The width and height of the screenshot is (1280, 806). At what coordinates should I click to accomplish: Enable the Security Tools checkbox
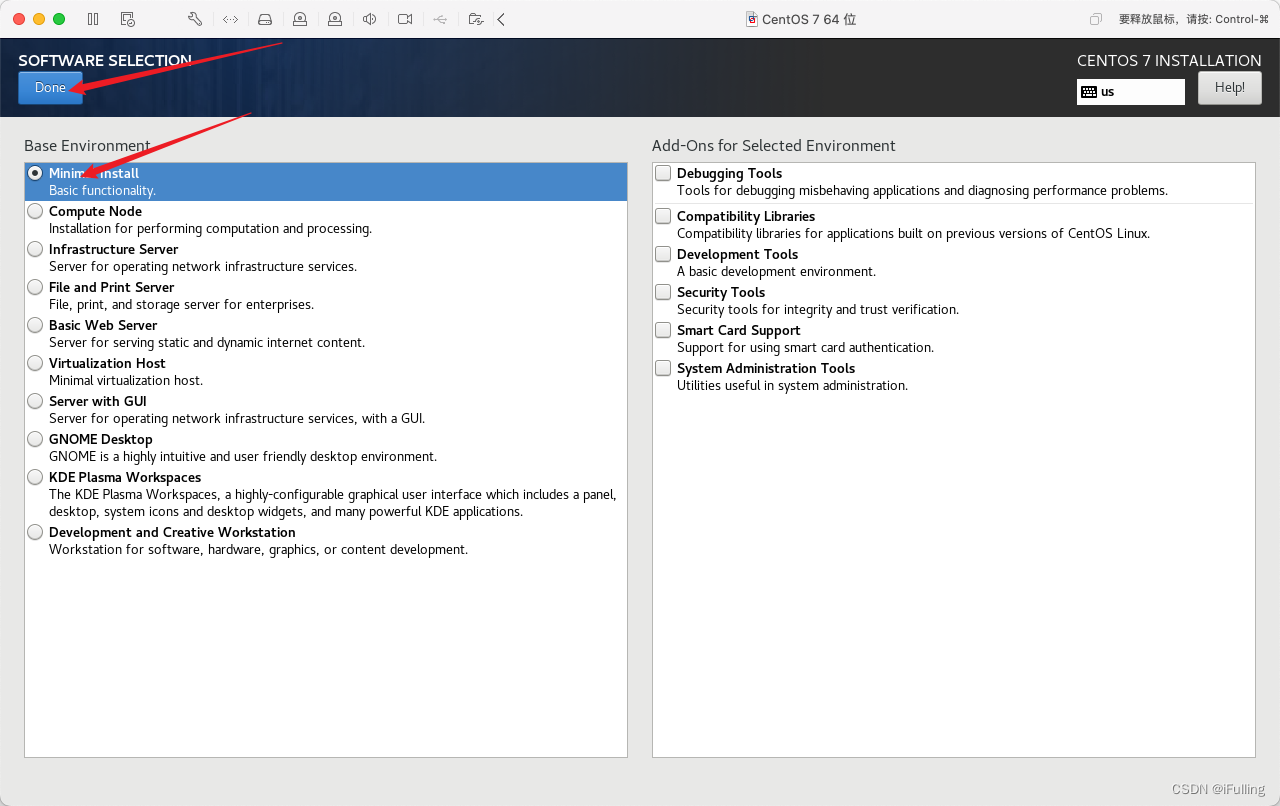663,292
